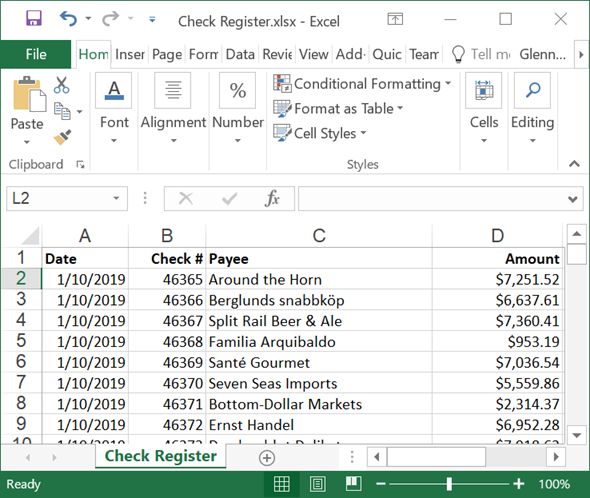
Task: Click the vertical scrollbar down arrow
Action: [x=576, y=435]
